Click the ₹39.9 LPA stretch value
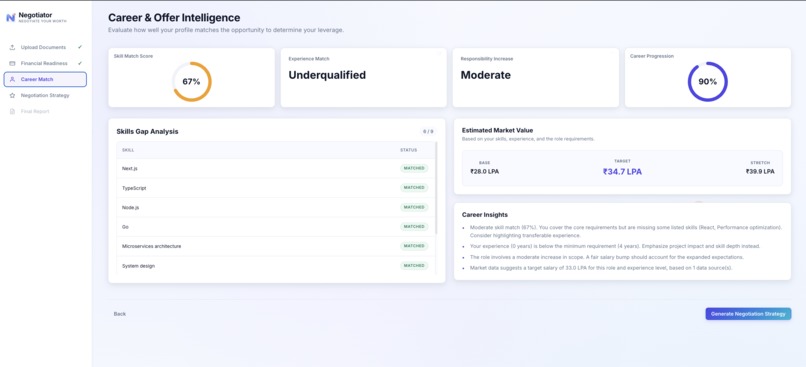 coord(760,172)
